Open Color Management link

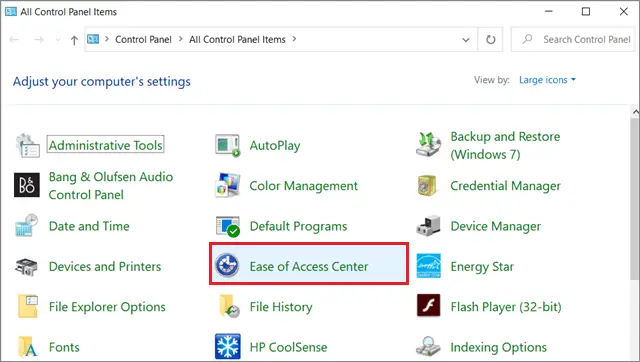[304, 186]
